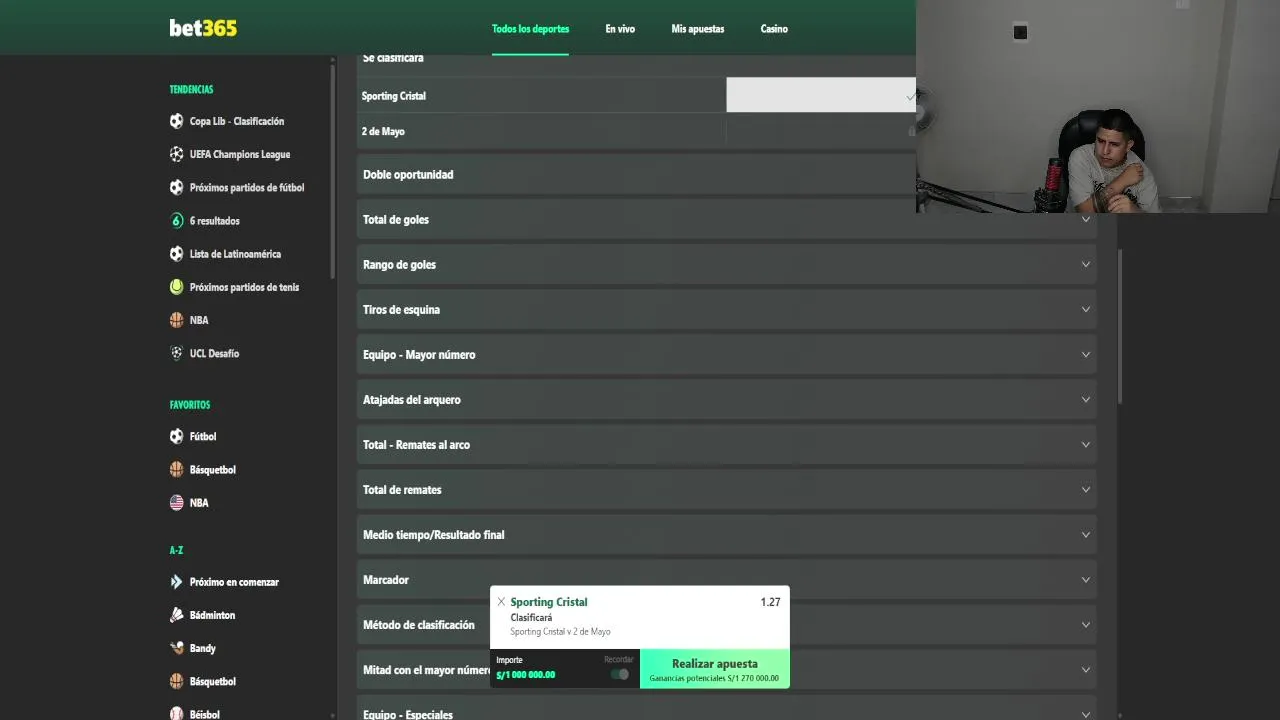Click tennis ball icon for Próximos partidos de tenis

(177, 287)
